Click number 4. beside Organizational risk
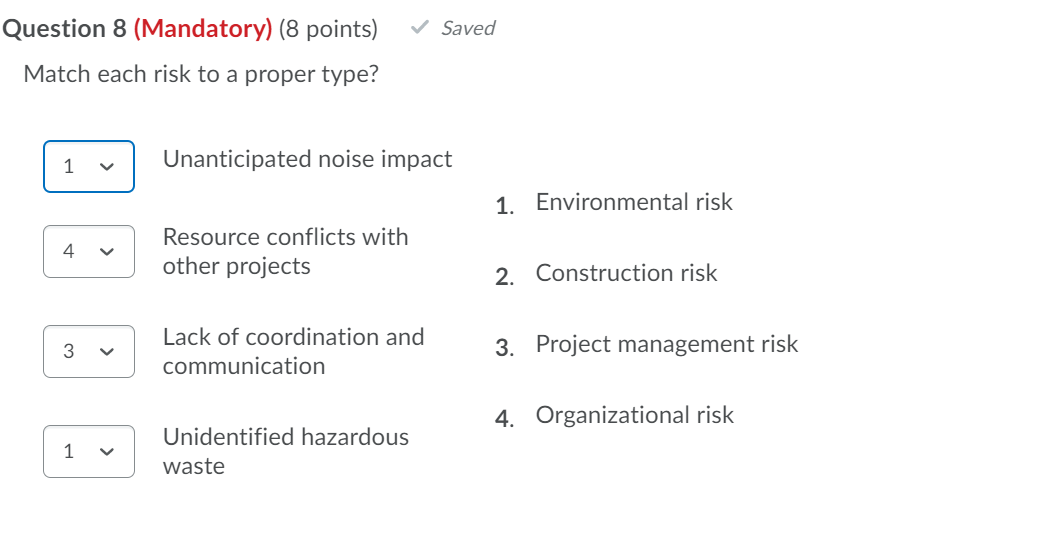This screenshot has width=1059, height=533. click(x=505, y=419)
